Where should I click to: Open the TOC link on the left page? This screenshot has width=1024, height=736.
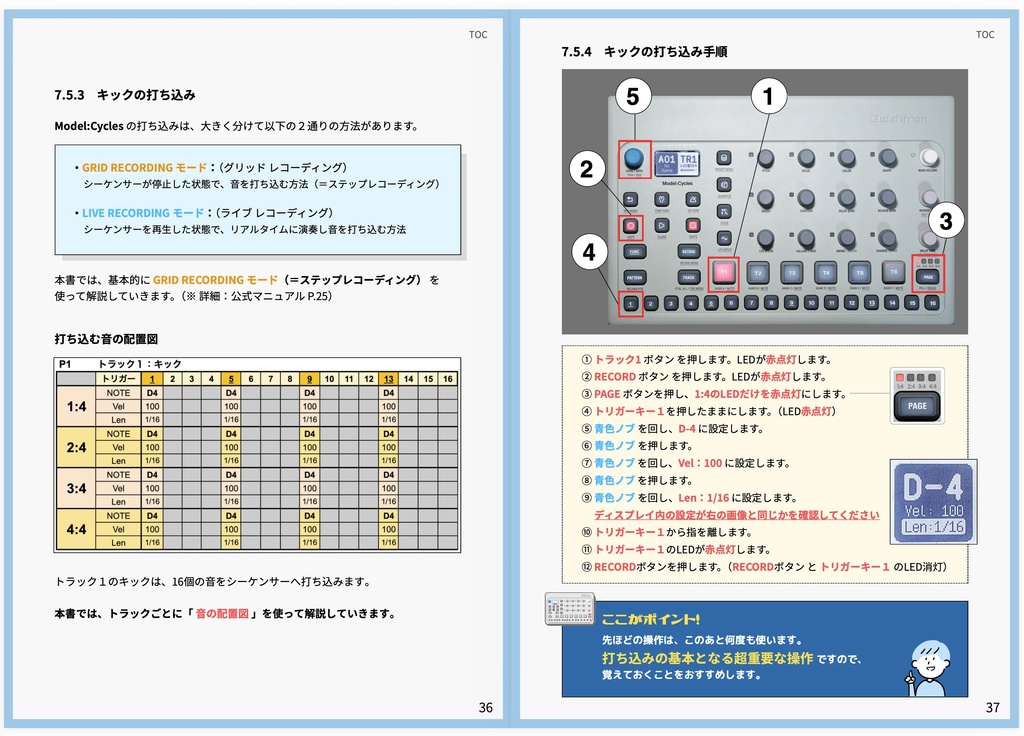[478, 34]
